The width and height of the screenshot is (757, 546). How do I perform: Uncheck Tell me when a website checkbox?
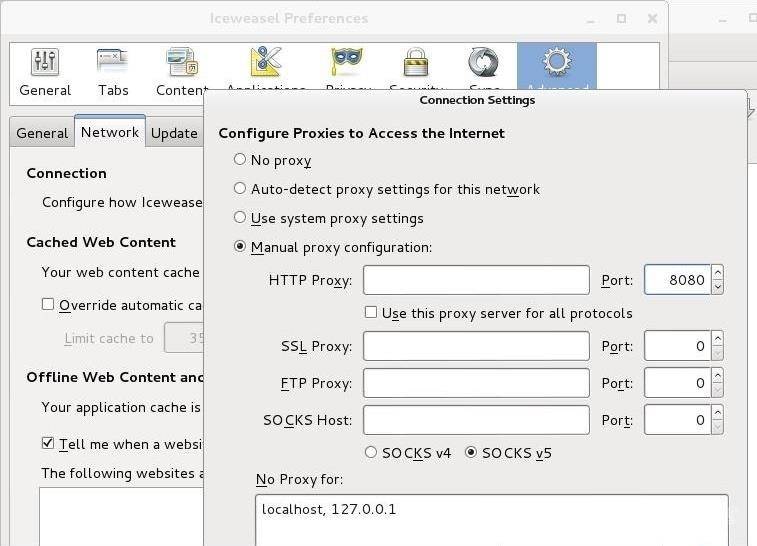tap(48, 443)
